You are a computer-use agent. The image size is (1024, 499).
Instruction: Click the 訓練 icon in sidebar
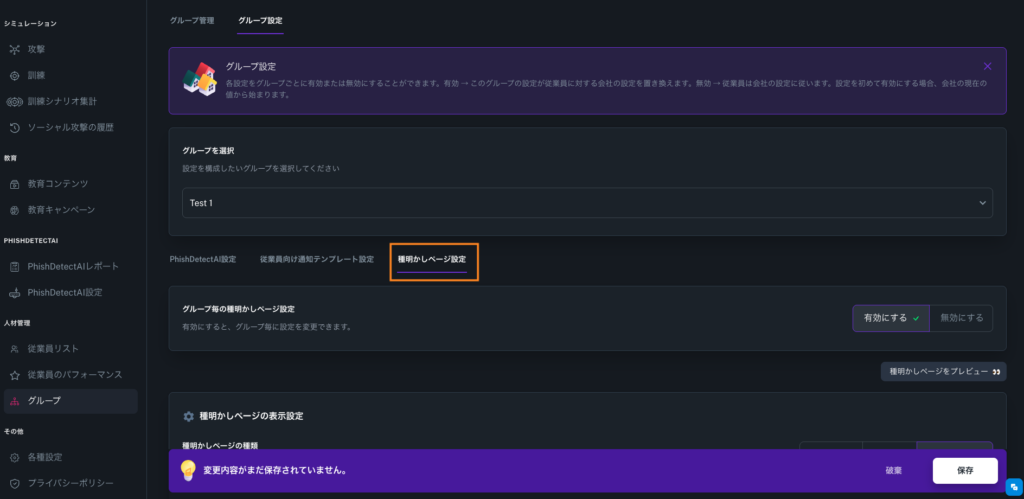tap(14, 75)
